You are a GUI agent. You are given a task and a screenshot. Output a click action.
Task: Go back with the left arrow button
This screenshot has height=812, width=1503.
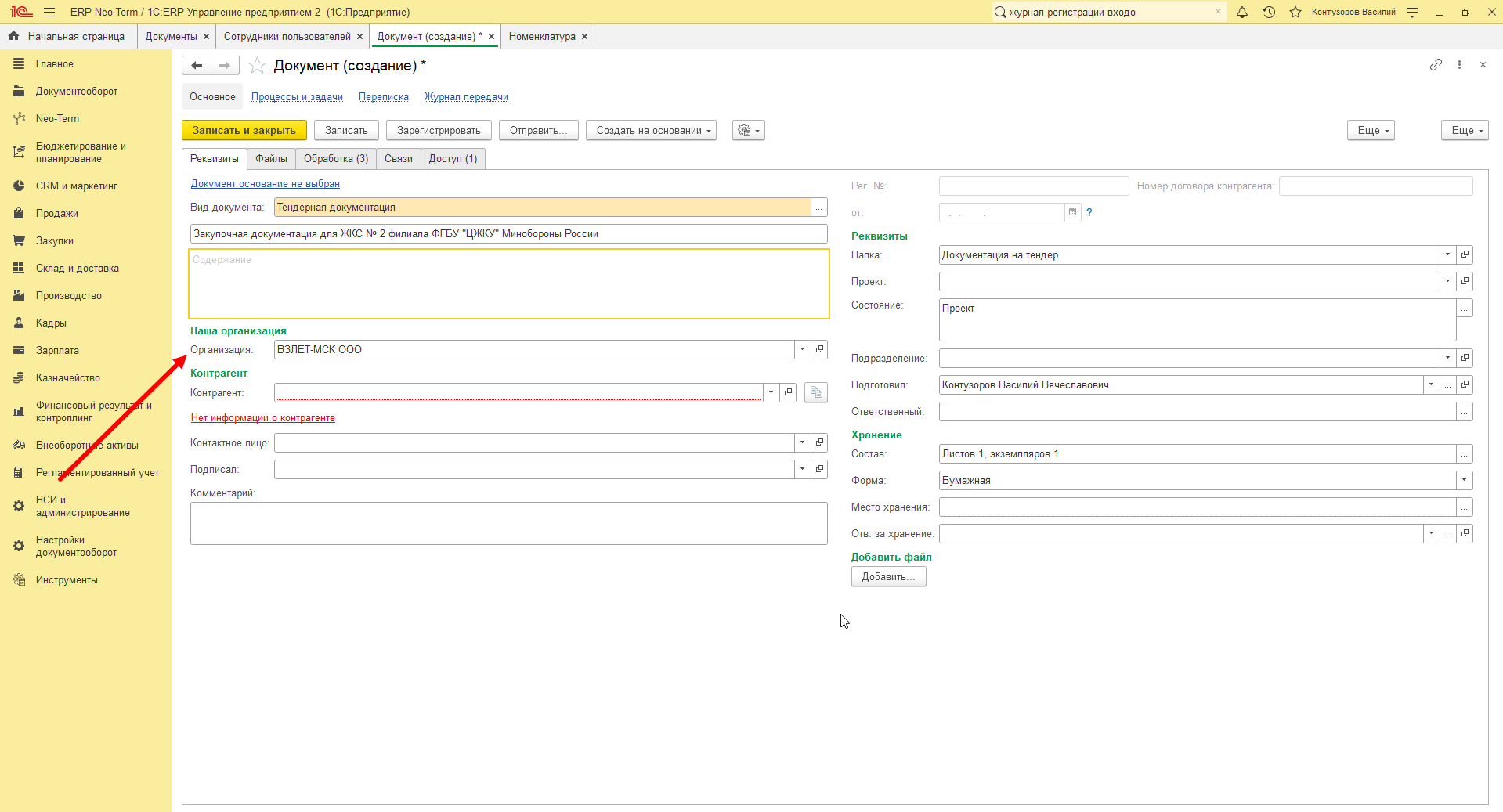pos(197,66)
